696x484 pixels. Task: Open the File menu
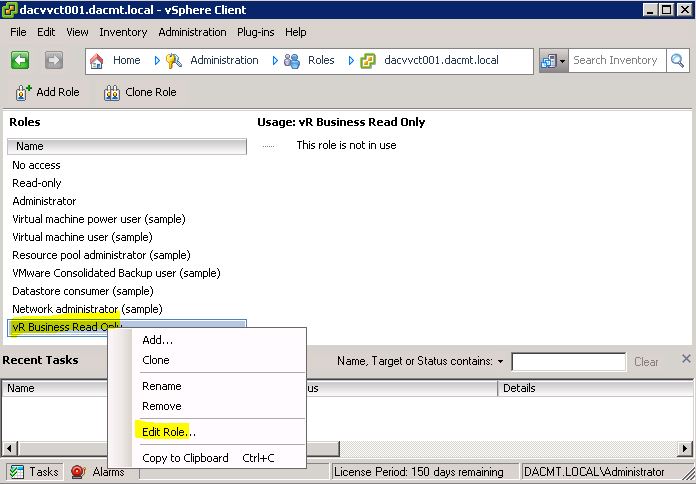18,32
